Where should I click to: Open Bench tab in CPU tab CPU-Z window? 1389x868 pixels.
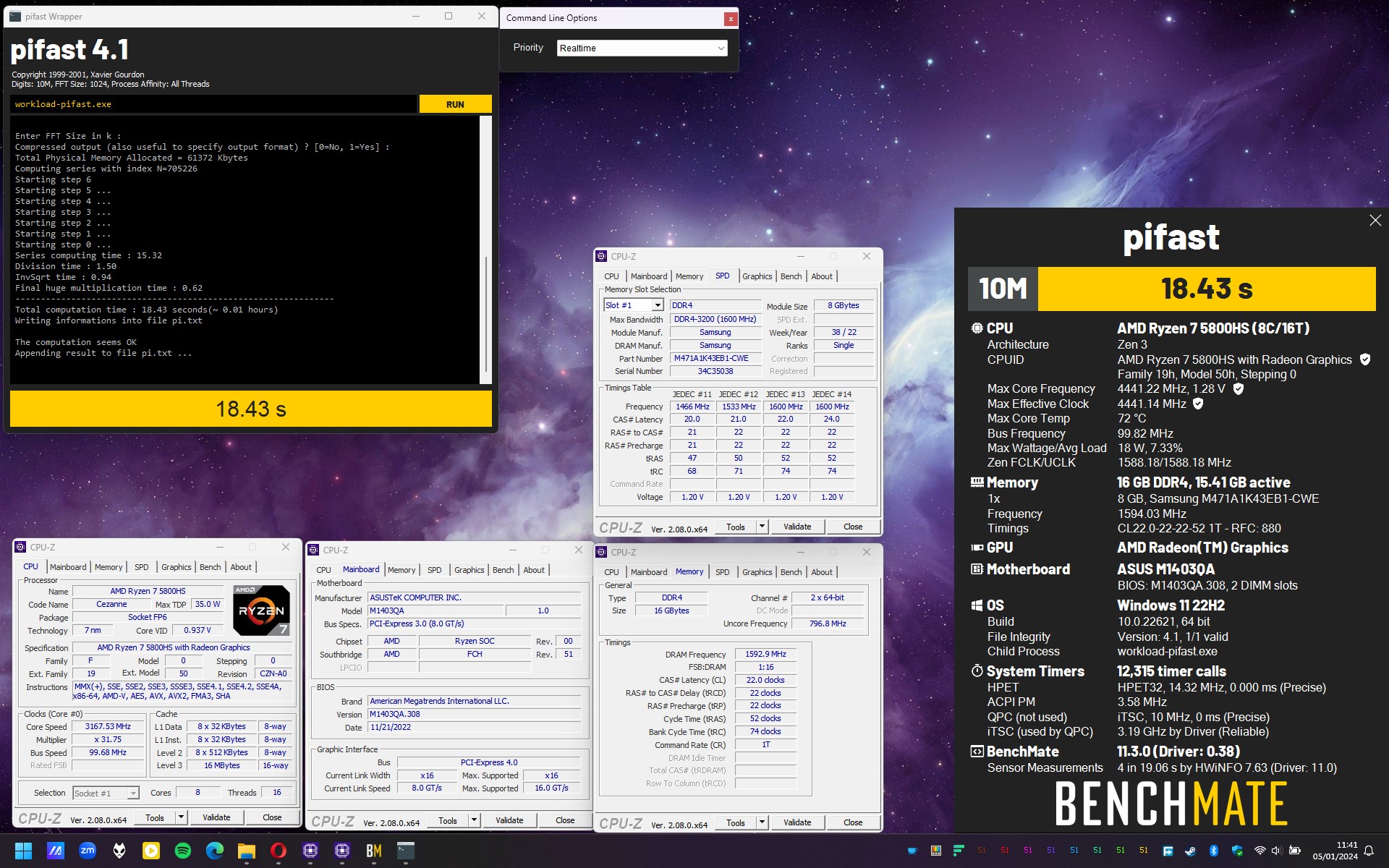pos(210,567)
